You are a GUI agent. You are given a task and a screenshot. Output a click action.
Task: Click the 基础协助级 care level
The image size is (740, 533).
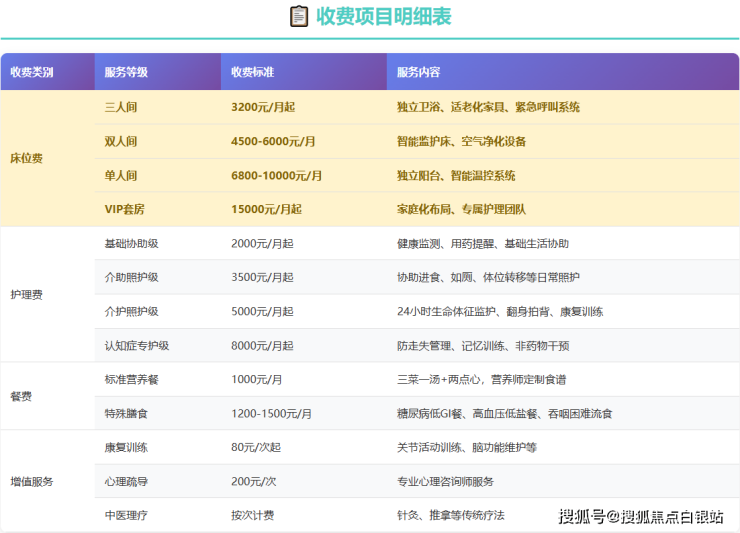pos(131,243)
